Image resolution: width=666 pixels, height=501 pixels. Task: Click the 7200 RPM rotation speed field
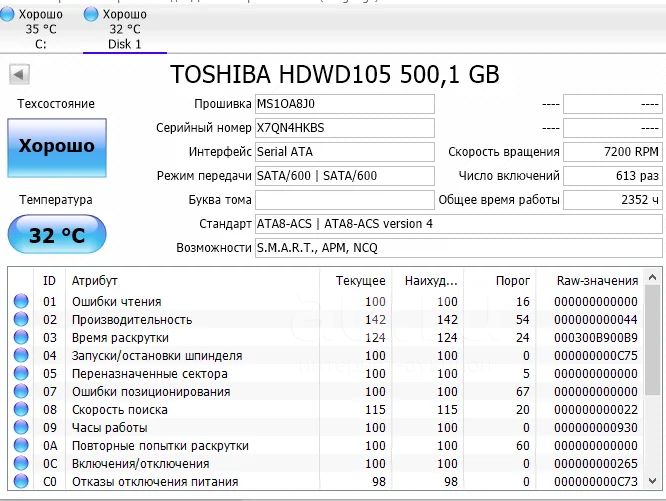(612, 152)
